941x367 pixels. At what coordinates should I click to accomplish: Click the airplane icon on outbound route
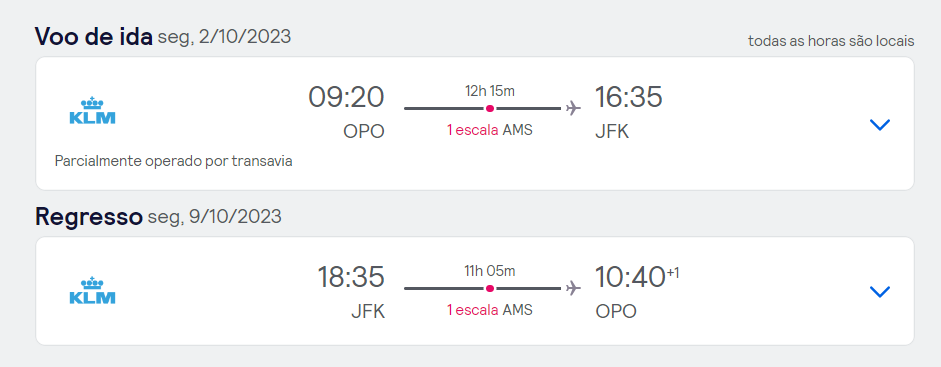click(x=574, y=109)
